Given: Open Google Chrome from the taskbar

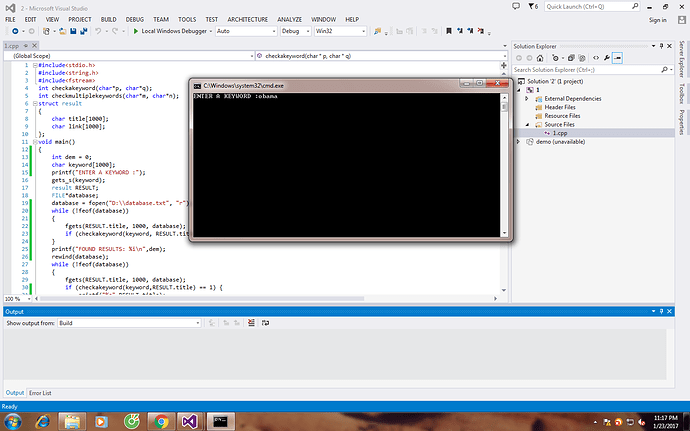Looking at the screenshot, I should [159, 421].
